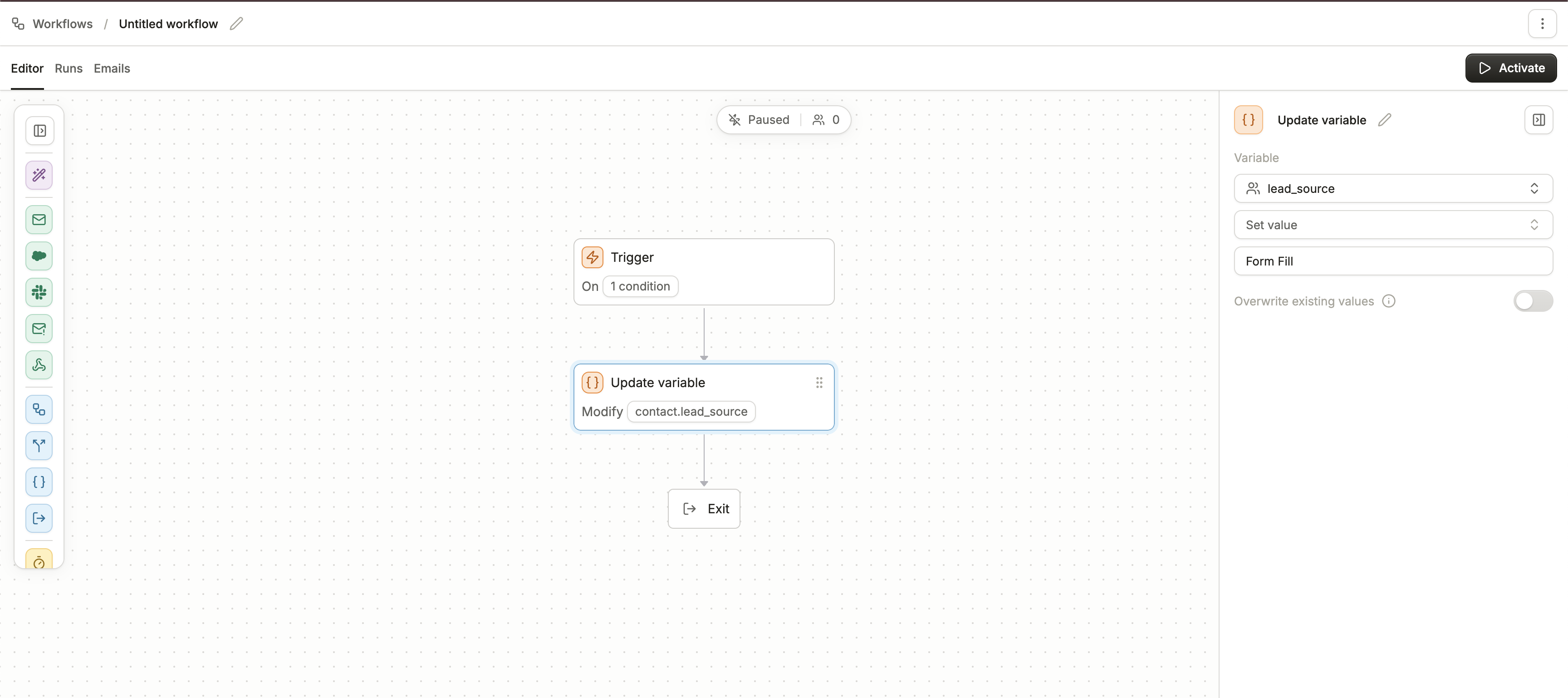The image size is (1568, 698).
Task: Click the Activate button
Action: click(1511, 68)
